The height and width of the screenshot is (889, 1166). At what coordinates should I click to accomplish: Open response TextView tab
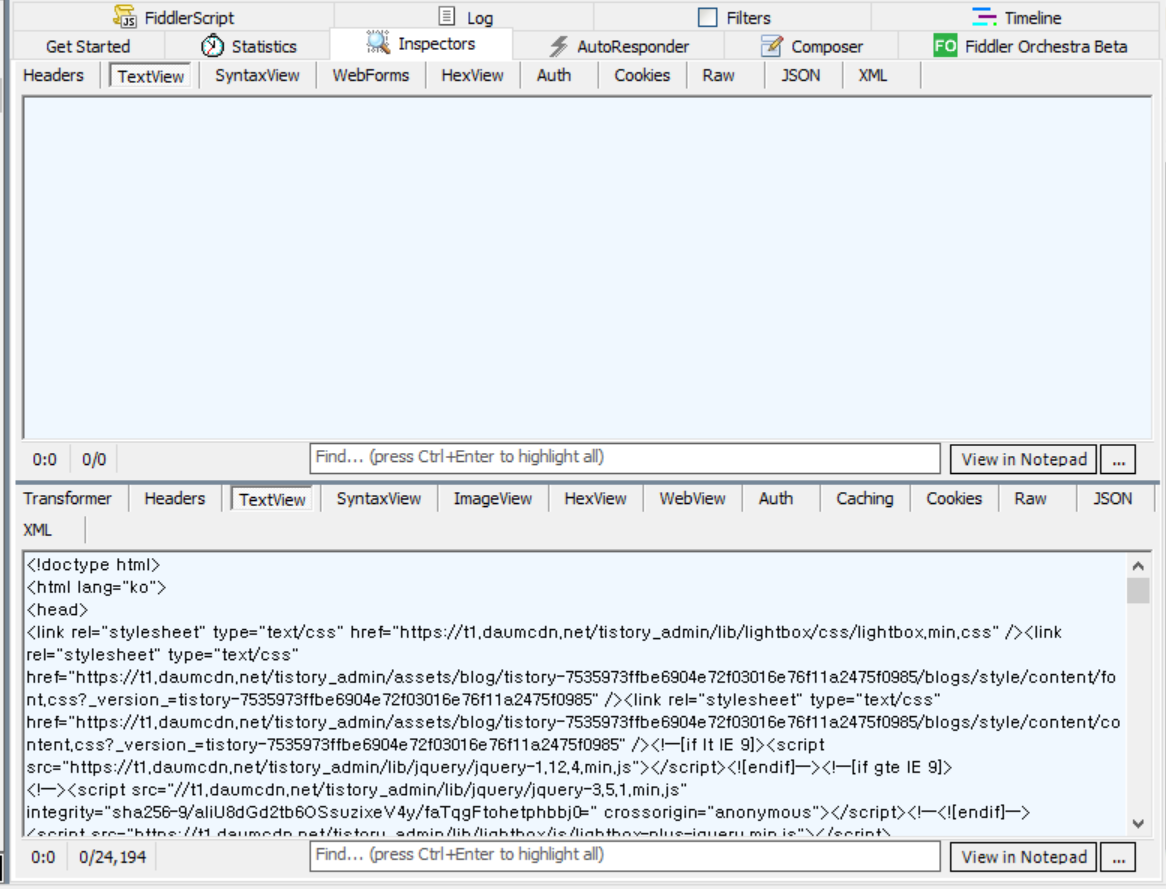(272, 499)
